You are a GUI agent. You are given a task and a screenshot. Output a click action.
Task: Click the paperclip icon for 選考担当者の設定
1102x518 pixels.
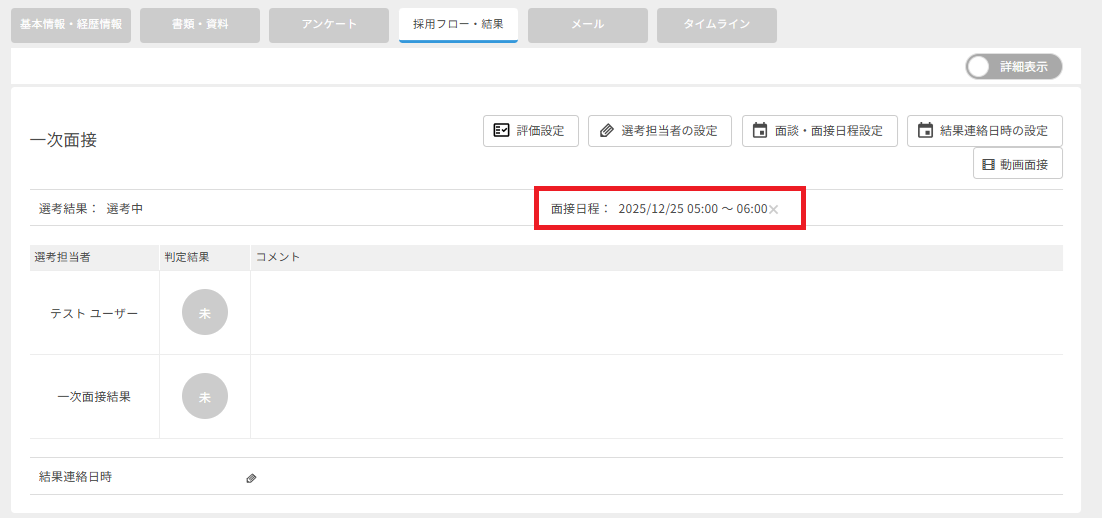pyautogui.click(x=607, y=131)
